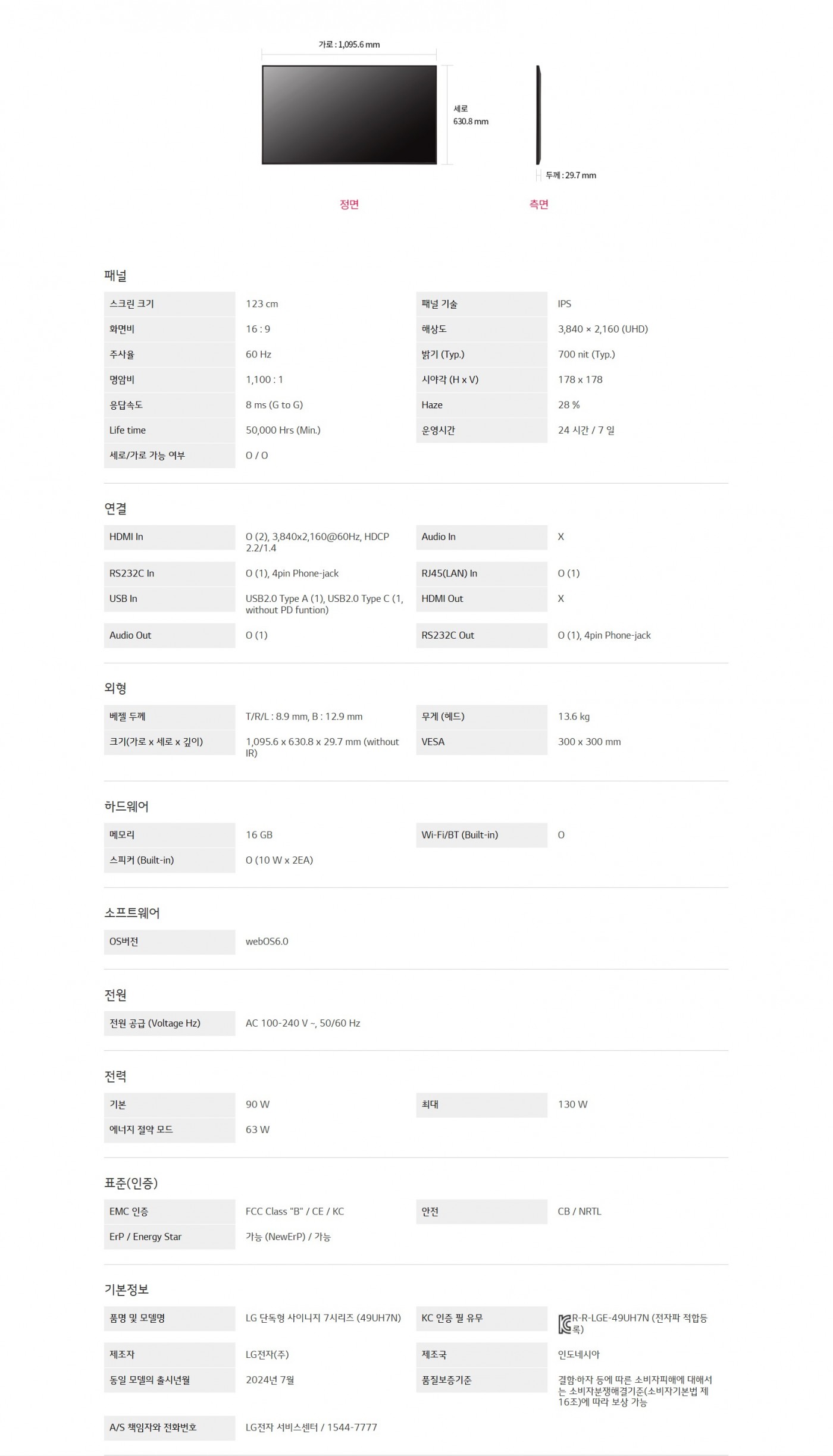The width and height of the screenshot is (833, 1456).
Task: Click the 가로 1,095.6 mm width dimension label
Action: click(349, 45)
